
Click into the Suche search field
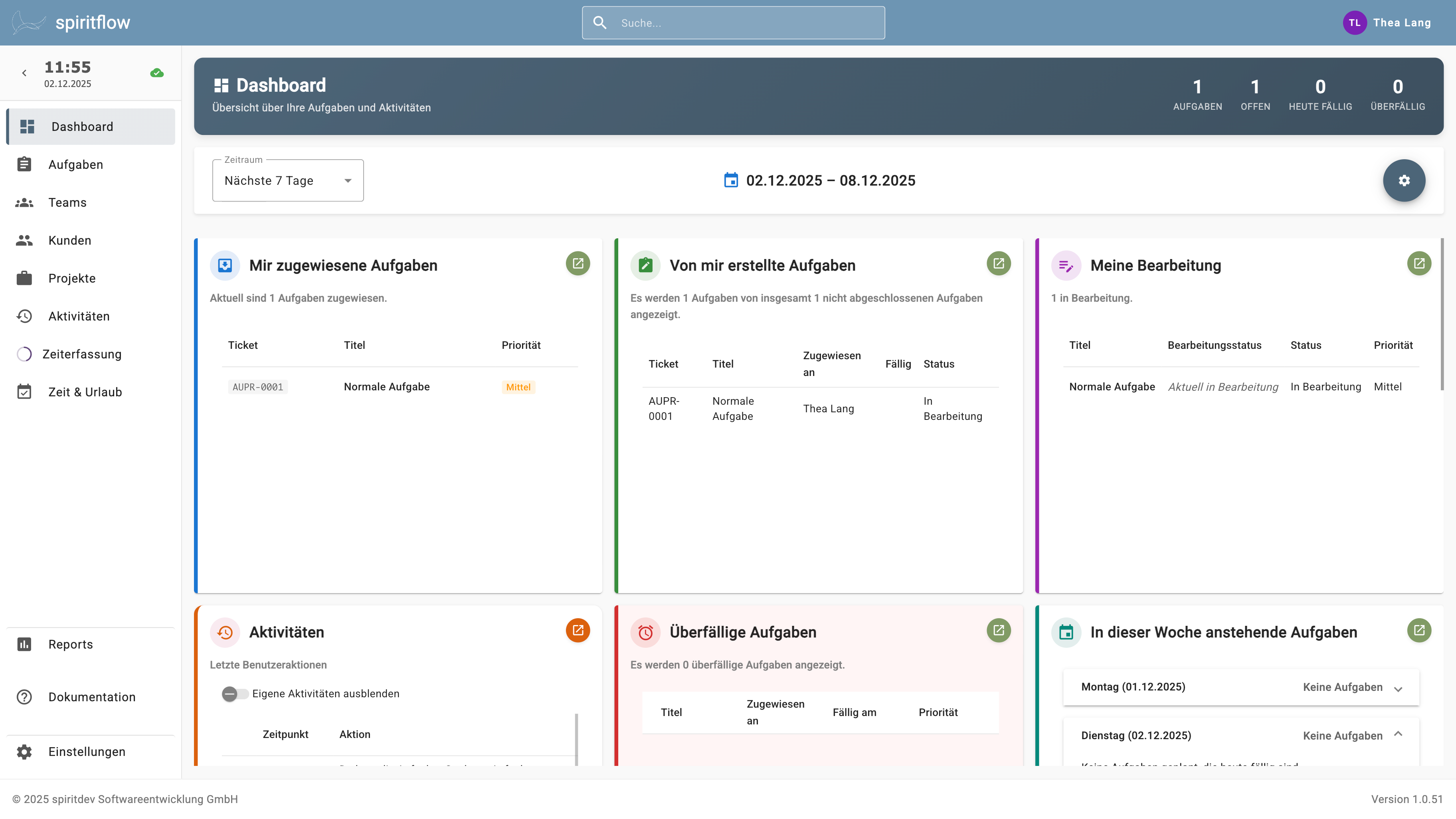733,23
